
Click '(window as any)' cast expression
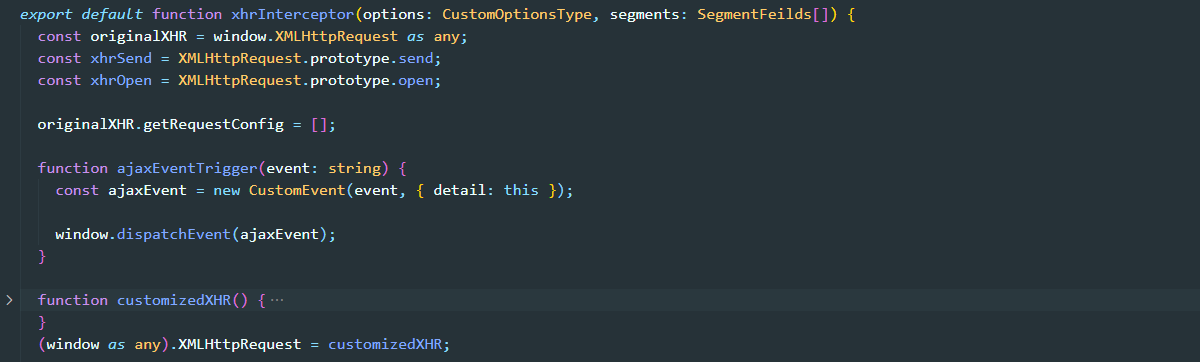(100, 344)
